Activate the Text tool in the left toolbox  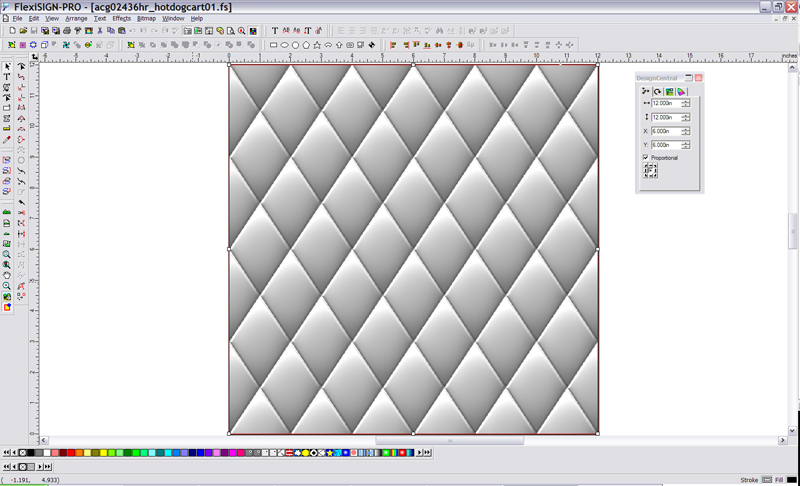(x=7, y=76)
